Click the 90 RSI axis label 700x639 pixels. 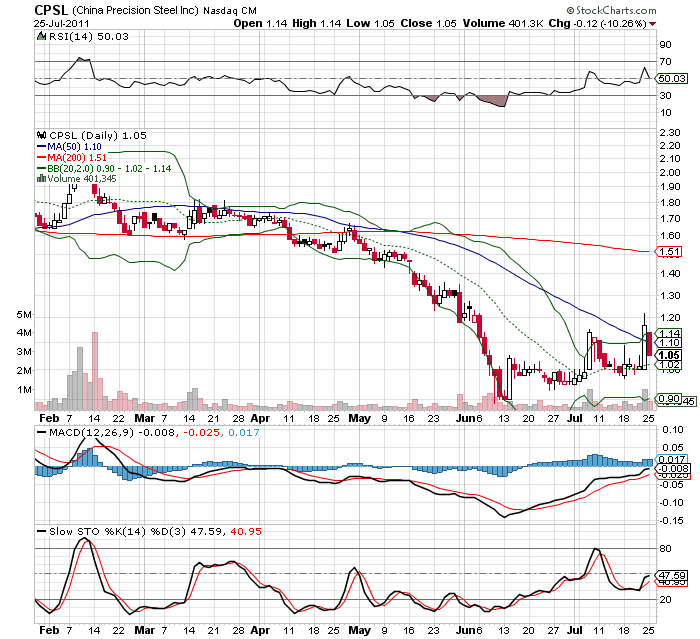point(666,44)
